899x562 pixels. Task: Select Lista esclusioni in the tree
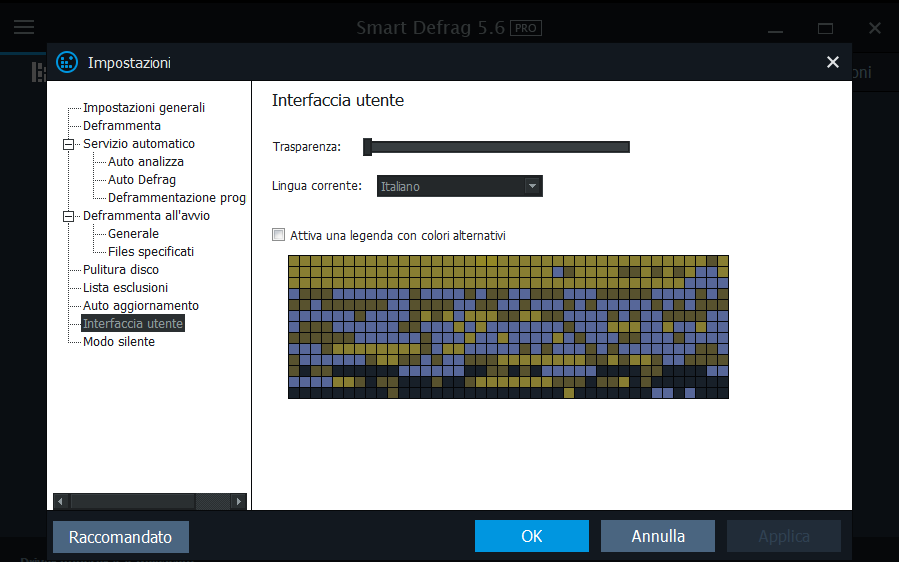[126, 288]
